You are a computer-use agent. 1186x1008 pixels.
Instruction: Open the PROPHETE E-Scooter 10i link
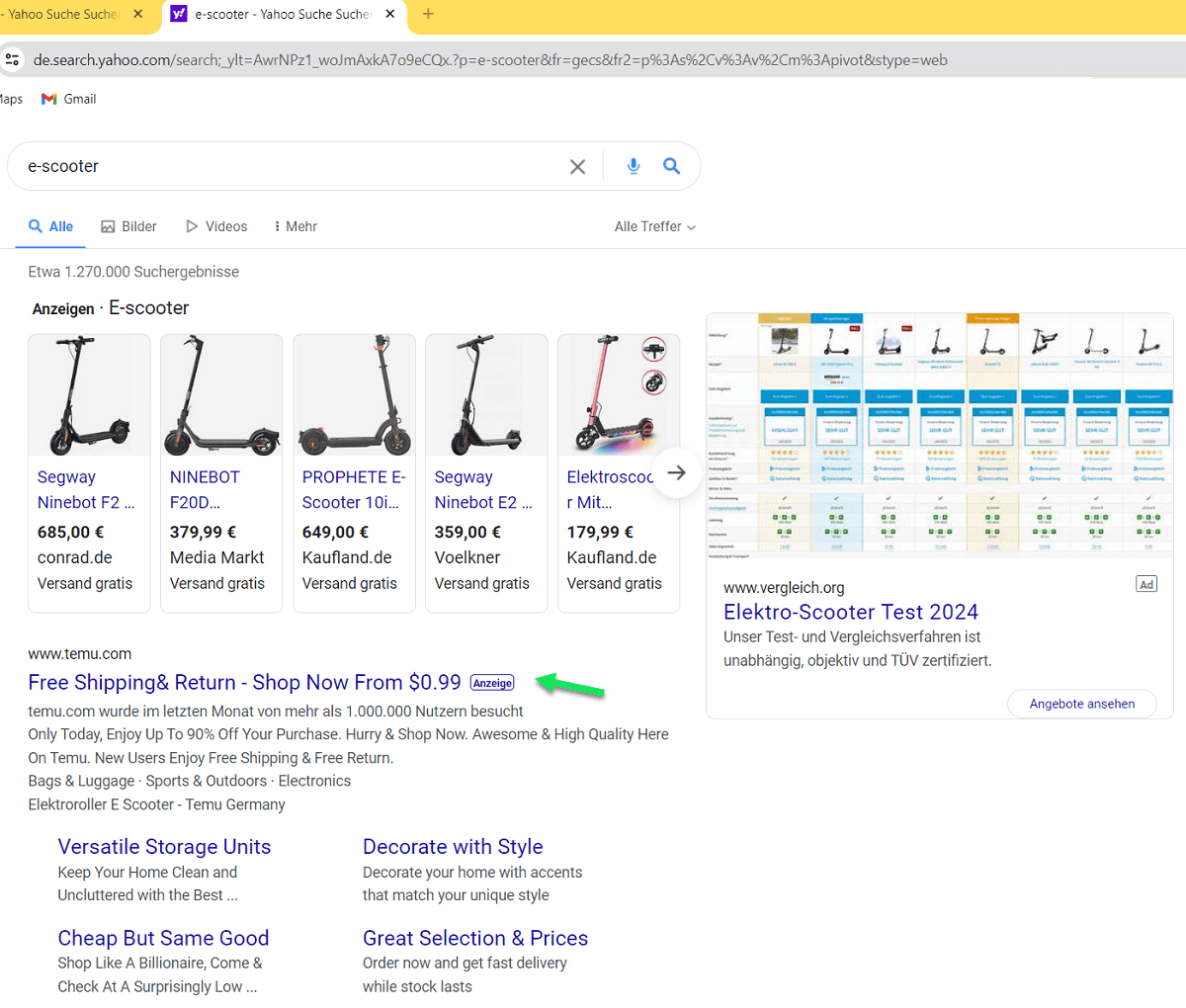[354, 489]
